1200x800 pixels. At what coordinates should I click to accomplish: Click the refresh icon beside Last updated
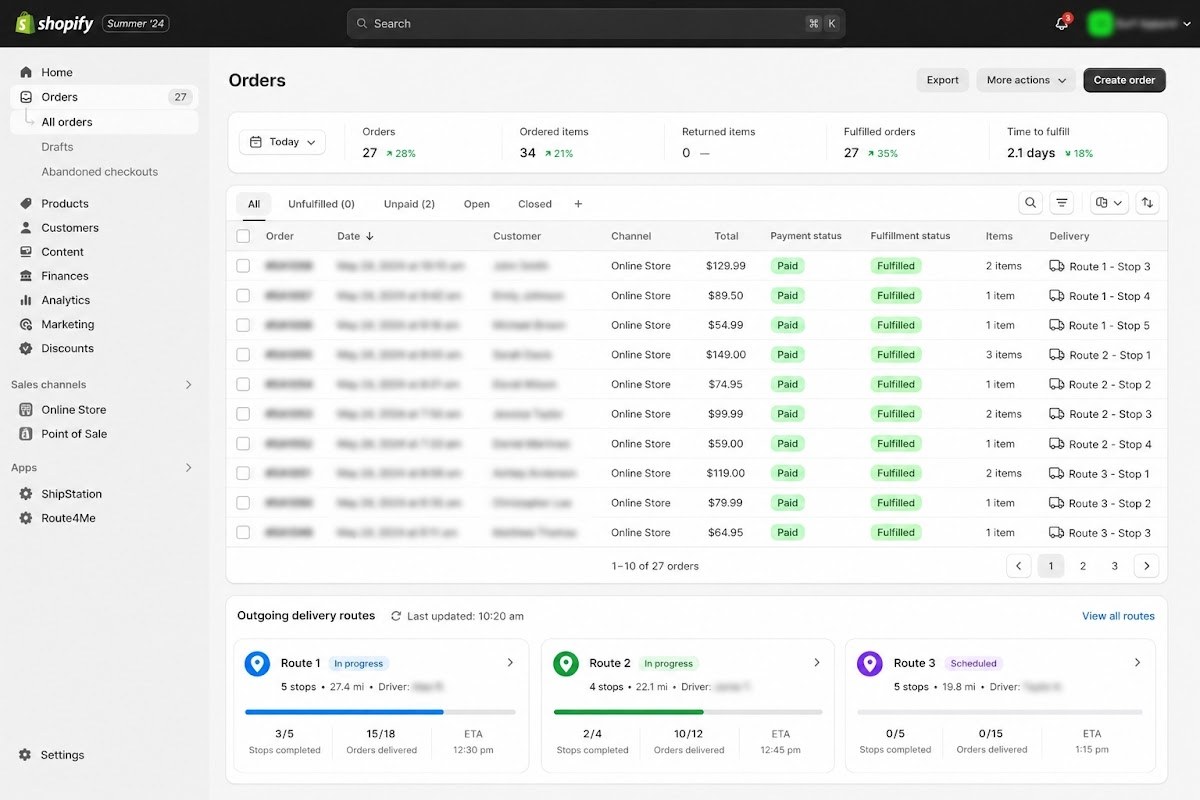(x=396, y=616)
